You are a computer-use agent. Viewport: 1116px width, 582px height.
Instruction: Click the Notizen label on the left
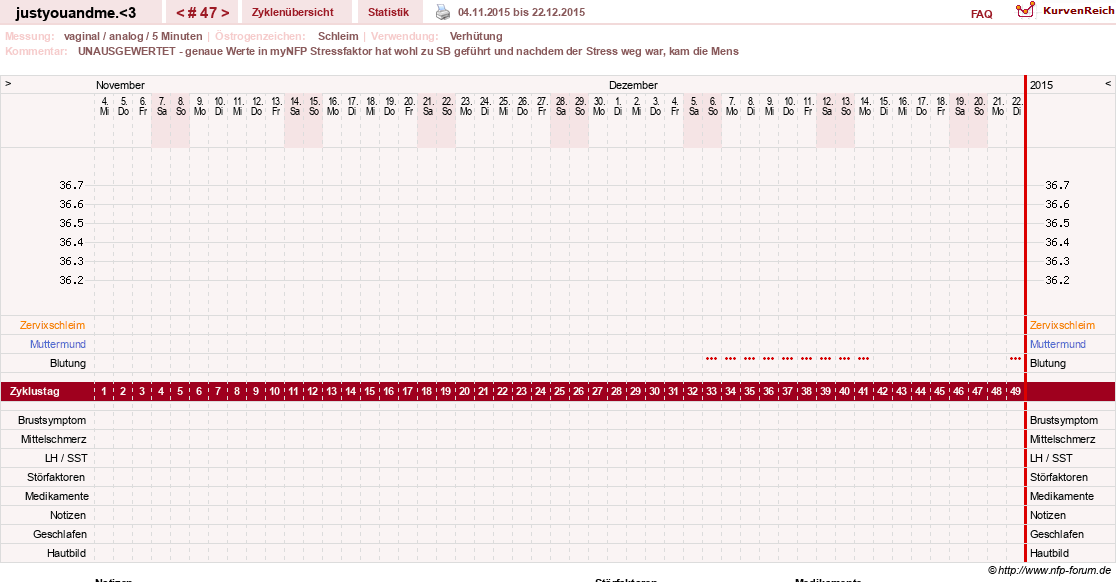click(68, 515)
